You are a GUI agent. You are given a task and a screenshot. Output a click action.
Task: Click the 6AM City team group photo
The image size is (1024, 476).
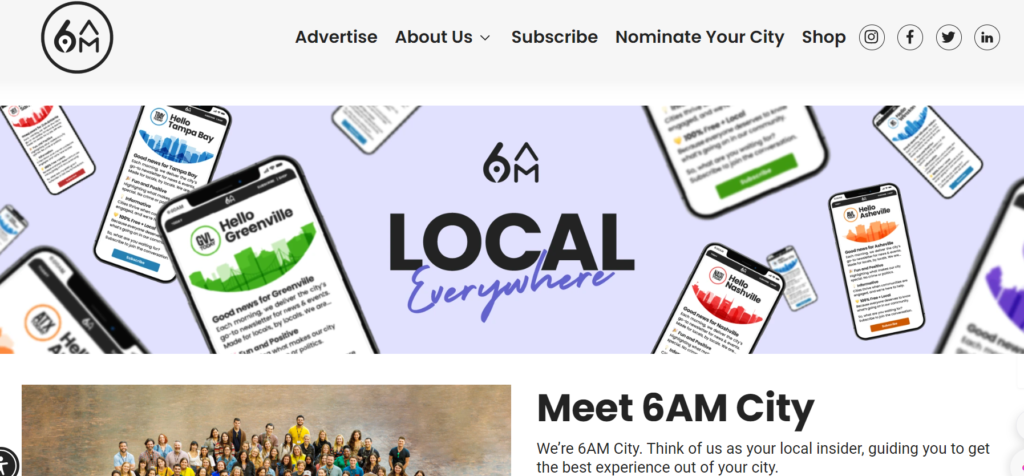point(266,430)
